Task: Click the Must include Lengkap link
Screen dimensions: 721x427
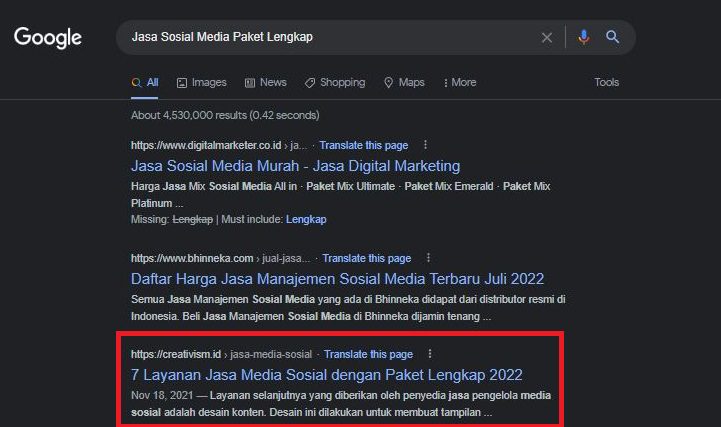Action: click(306, 219)
